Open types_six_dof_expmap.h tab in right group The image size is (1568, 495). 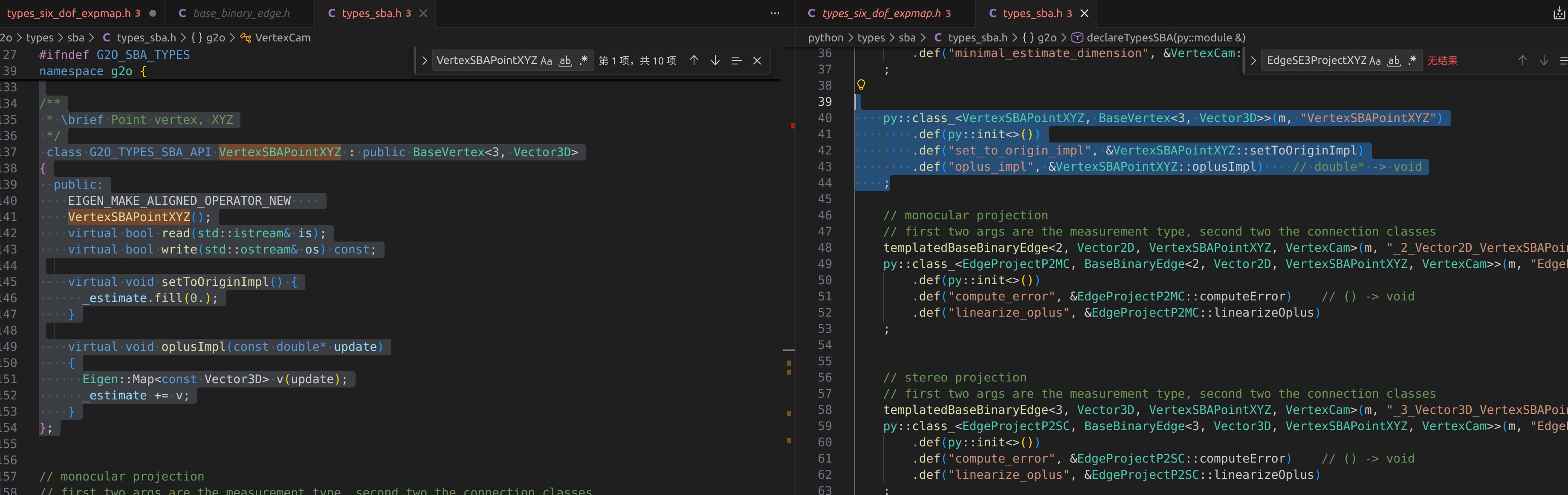click(x=881, y=13)
